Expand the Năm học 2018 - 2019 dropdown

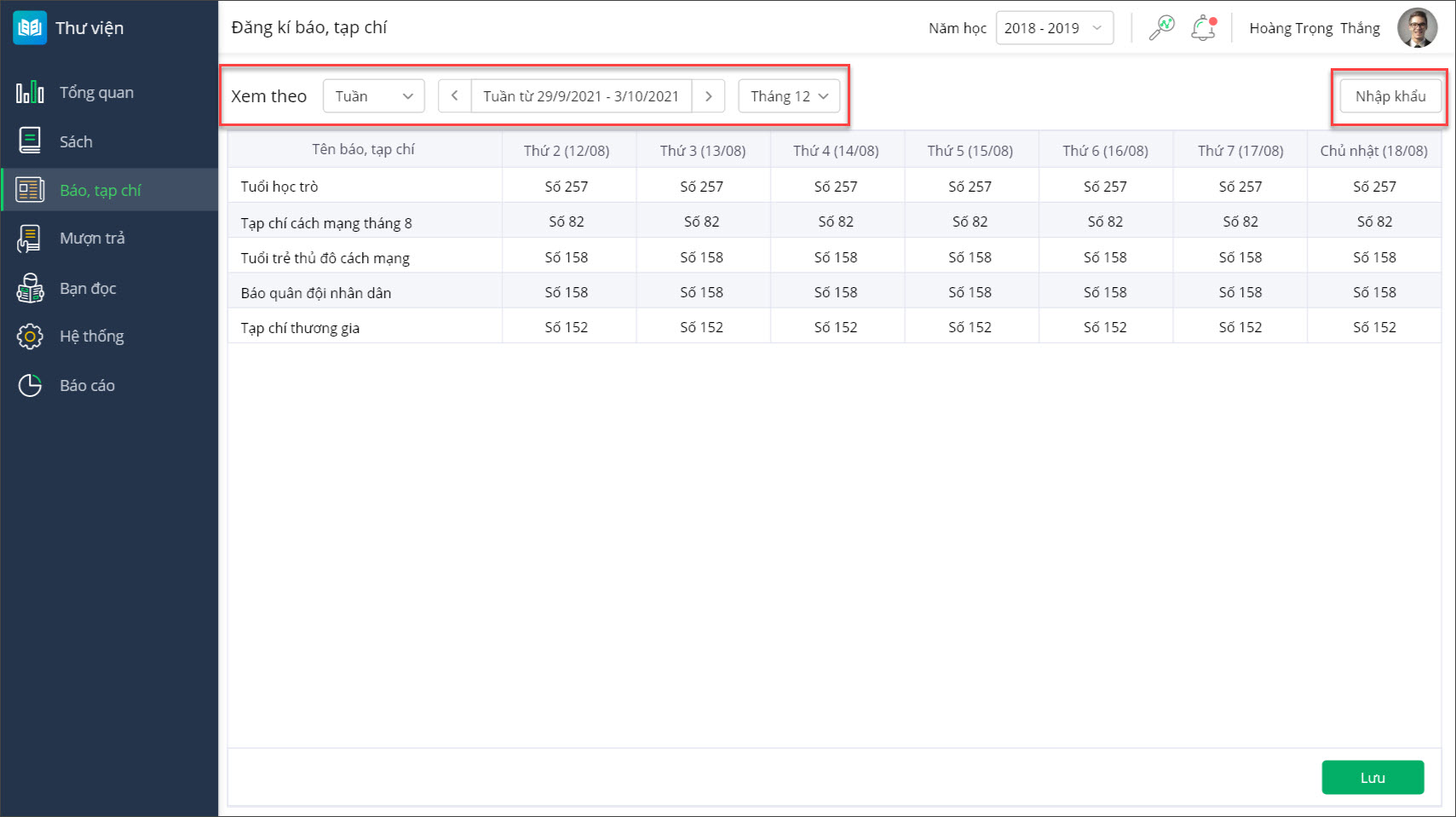[x=1054, y=28]
